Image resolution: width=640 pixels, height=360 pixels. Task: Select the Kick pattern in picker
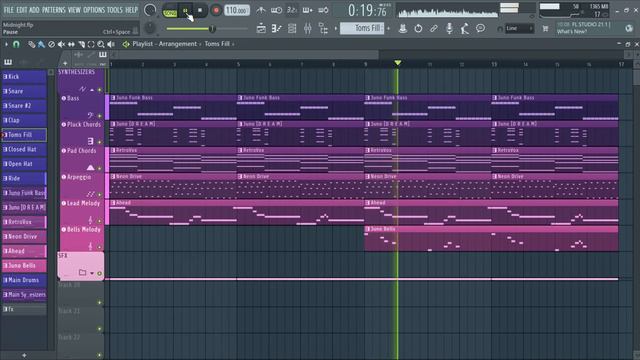[24, 76]
